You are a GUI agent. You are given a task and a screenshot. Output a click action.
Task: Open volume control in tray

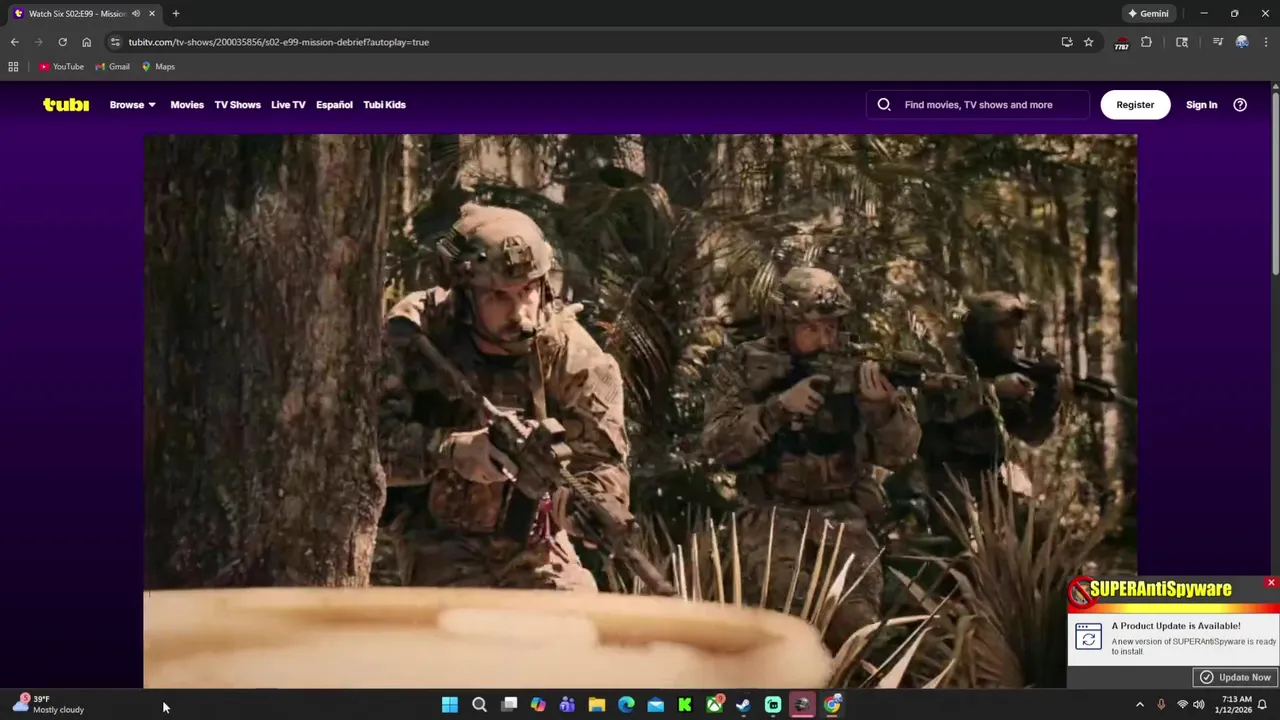click(1199, 705)
